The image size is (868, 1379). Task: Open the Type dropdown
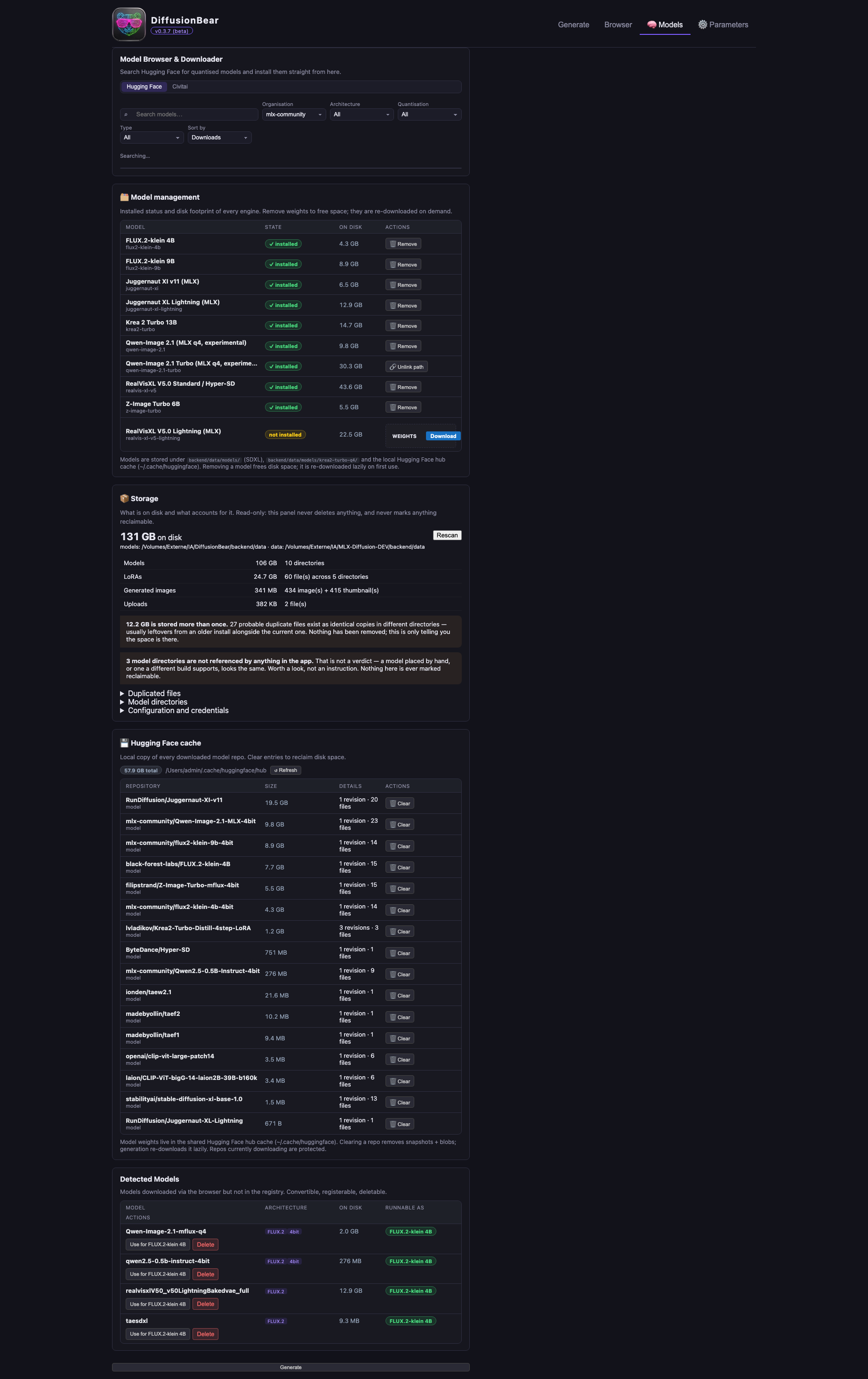tap(152, 138)
